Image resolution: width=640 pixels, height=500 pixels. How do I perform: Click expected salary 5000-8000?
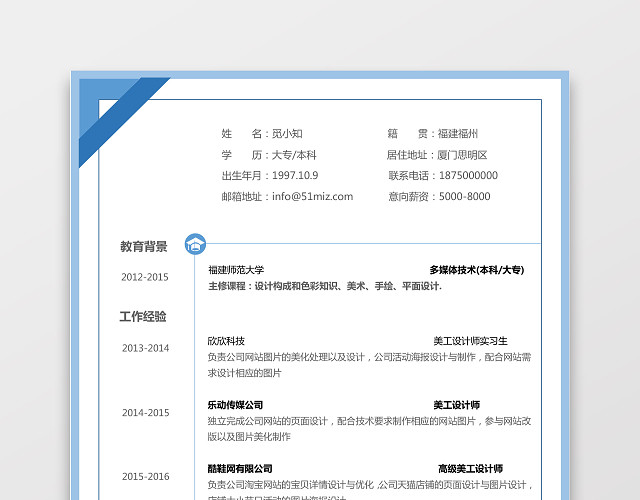pos(464,196)
